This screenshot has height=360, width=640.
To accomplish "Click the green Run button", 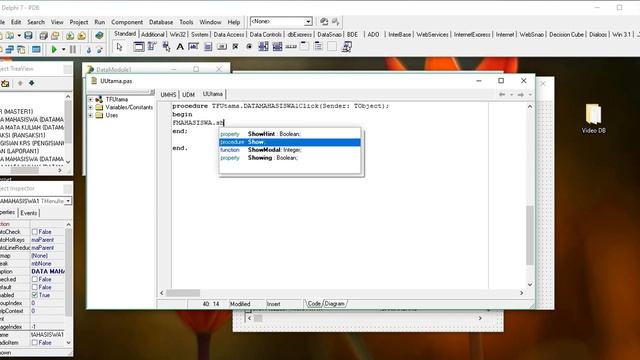I will [54, 49].
